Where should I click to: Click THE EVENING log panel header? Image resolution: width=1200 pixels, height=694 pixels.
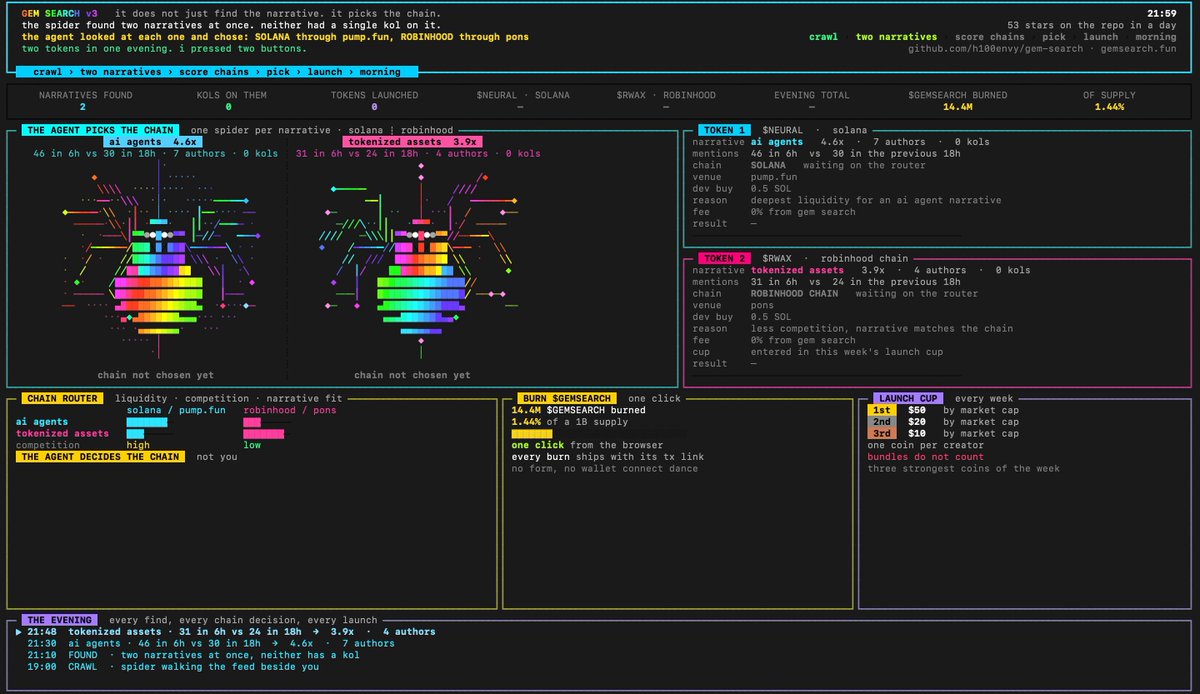click(61, 620)
